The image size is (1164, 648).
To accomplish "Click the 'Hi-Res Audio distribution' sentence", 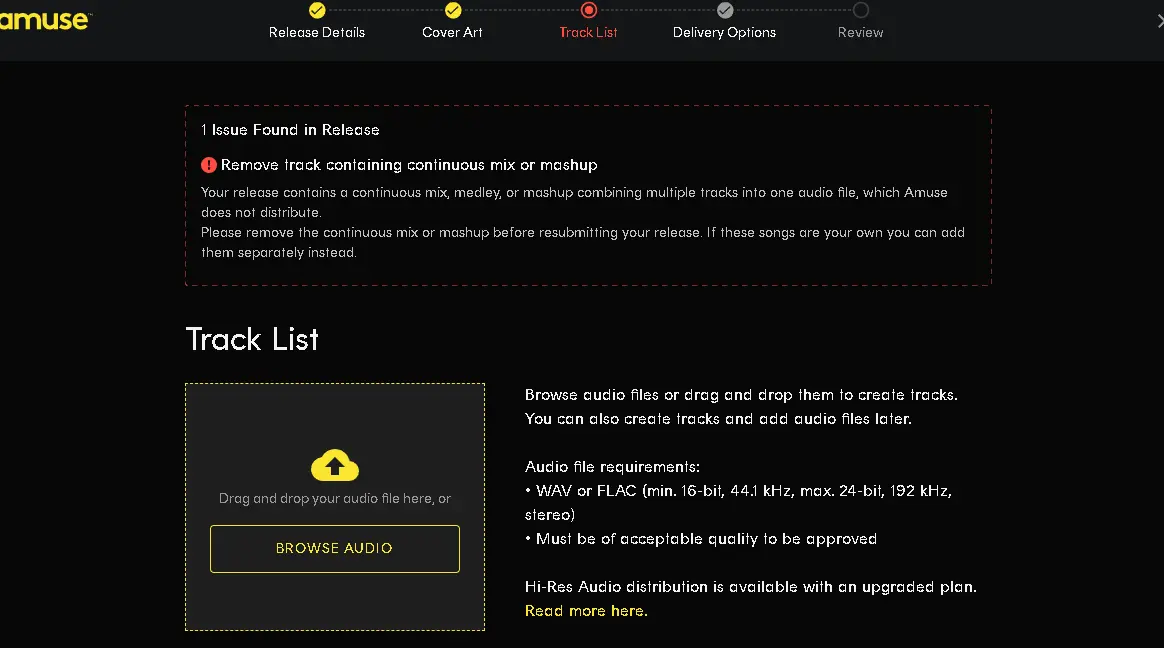I will coord(751,587).
